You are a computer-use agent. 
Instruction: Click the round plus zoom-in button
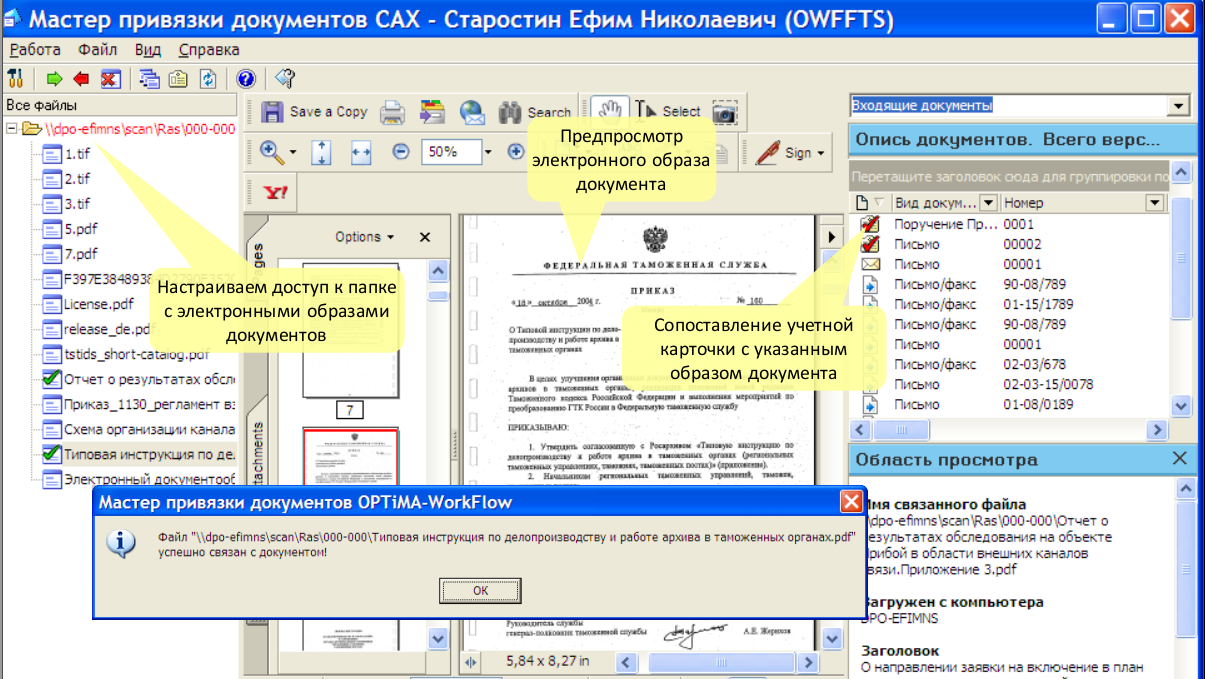516,152
